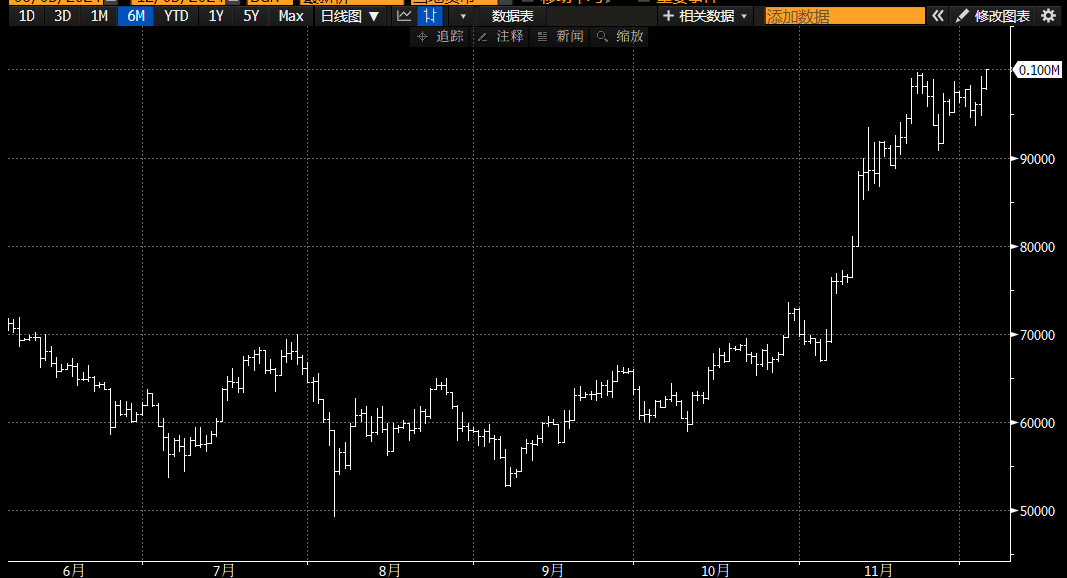Expand the chart type dropdown arrow
Screen dimensions: 1067x578
point(462,16)
